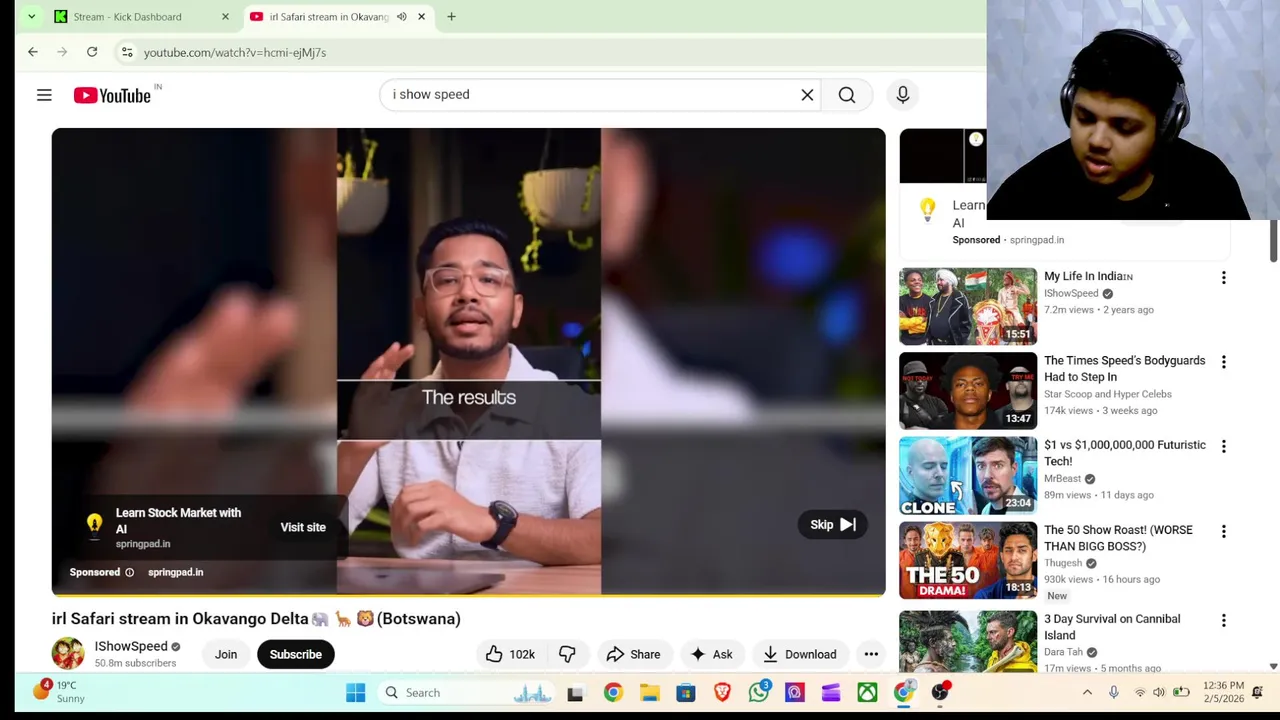Open the IShowSpeed channel name link
Viewport: 1280px width, 720px height.
point(131,646)
